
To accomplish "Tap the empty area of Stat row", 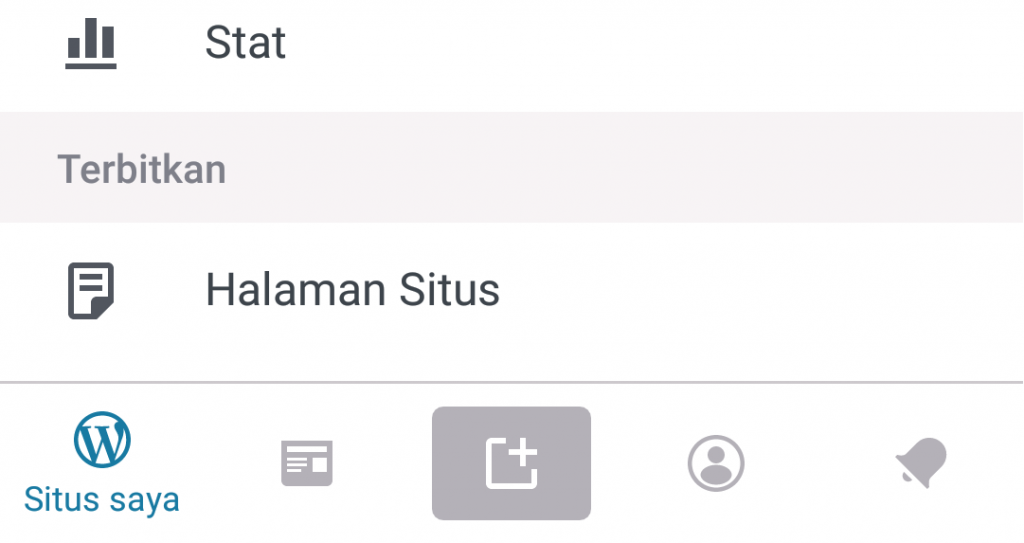I will pos(653,43).
